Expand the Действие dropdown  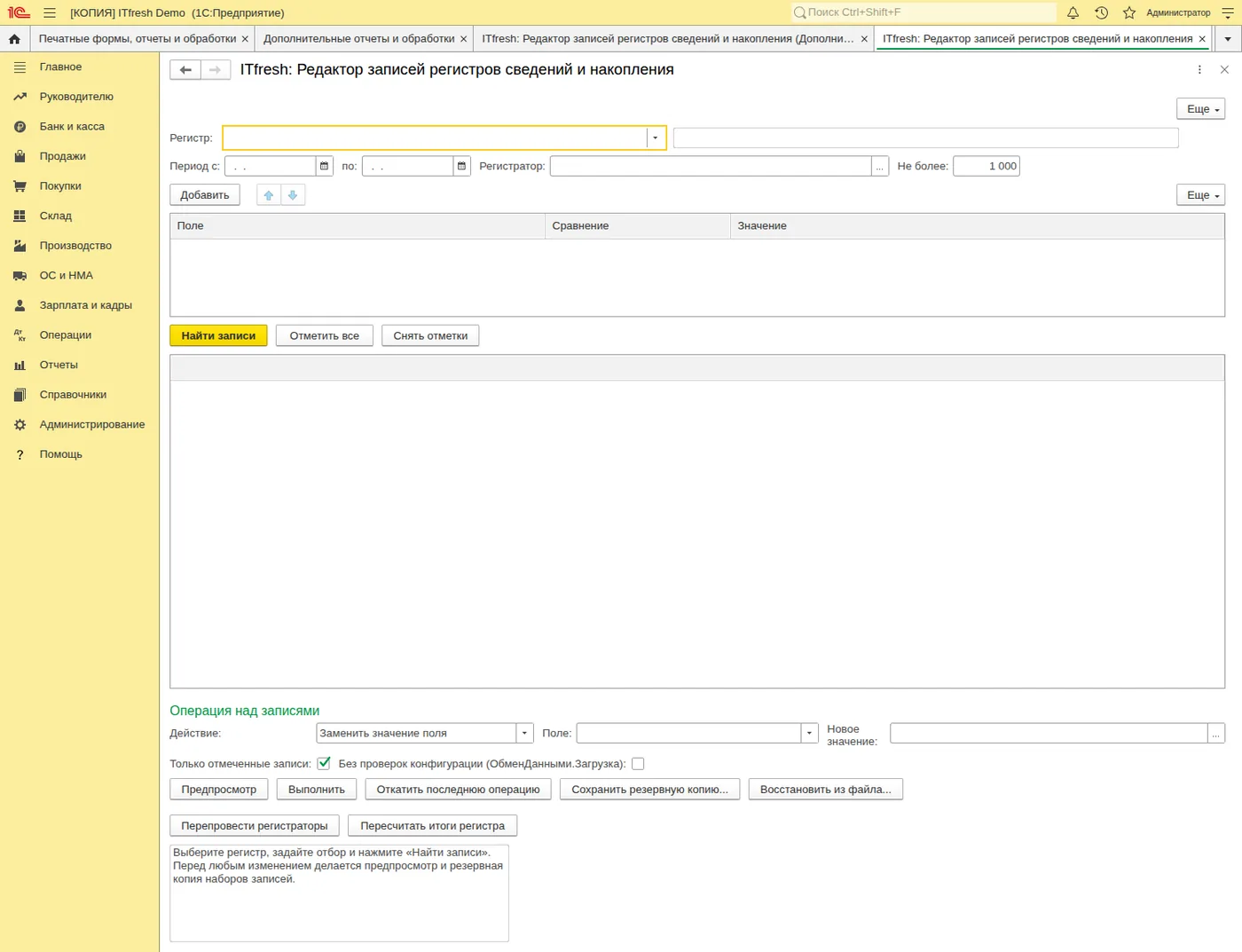point(524,733)
